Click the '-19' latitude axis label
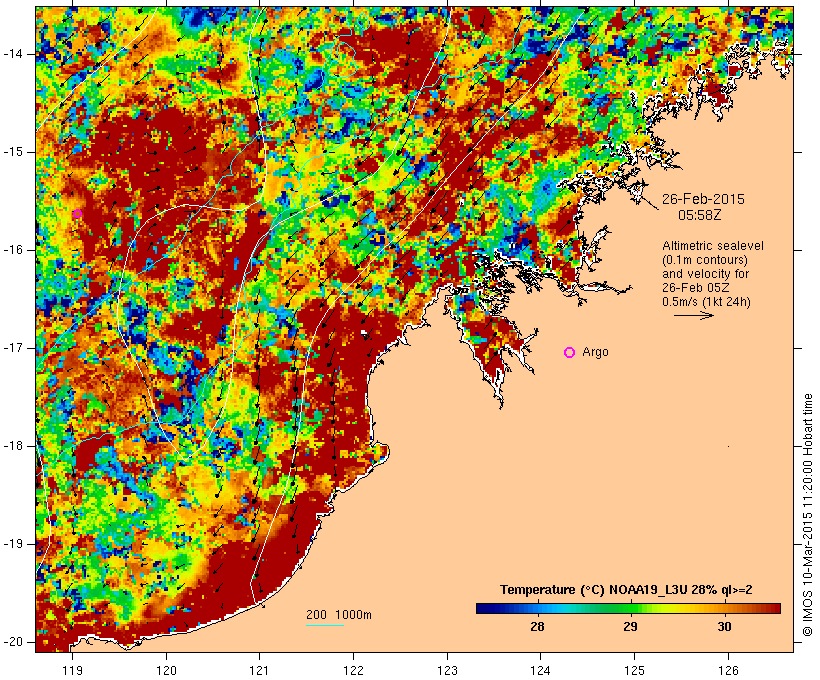 (x=13, y=544)
